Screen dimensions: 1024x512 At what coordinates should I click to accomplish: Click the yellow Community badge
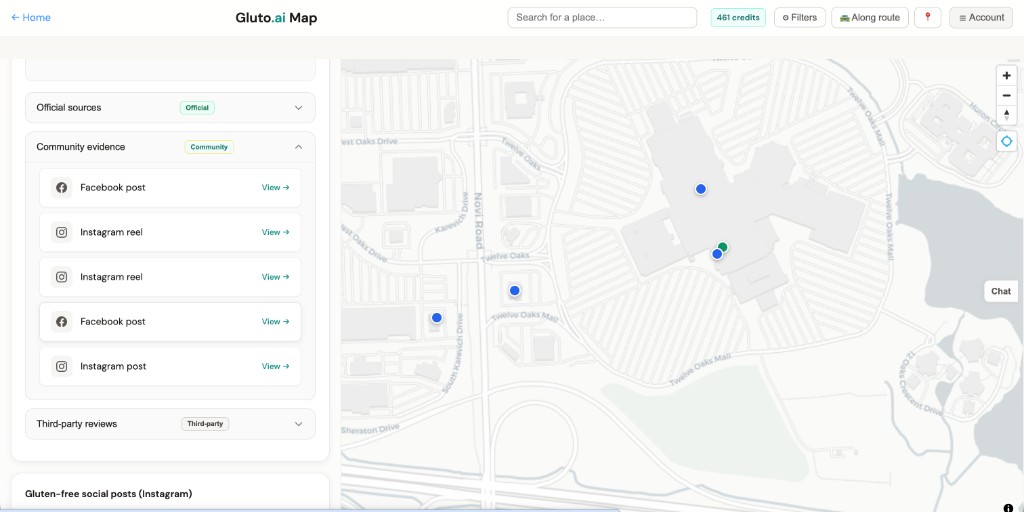[209, 147]
